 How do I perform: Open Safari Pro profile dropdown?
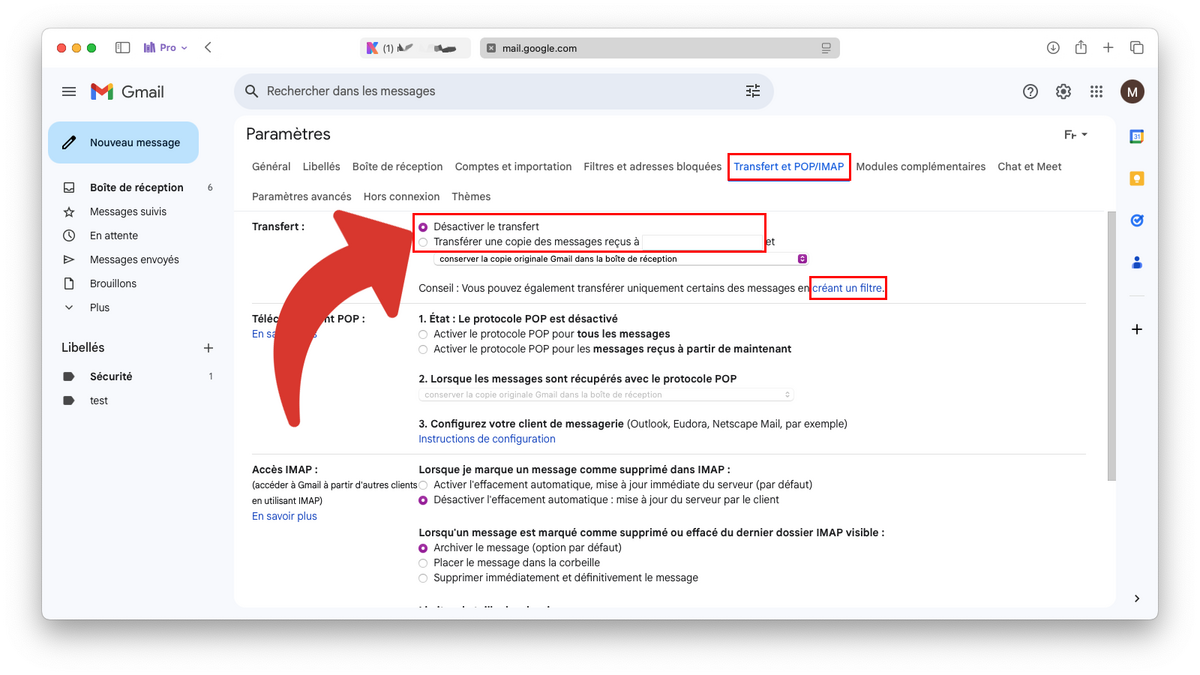165,47
